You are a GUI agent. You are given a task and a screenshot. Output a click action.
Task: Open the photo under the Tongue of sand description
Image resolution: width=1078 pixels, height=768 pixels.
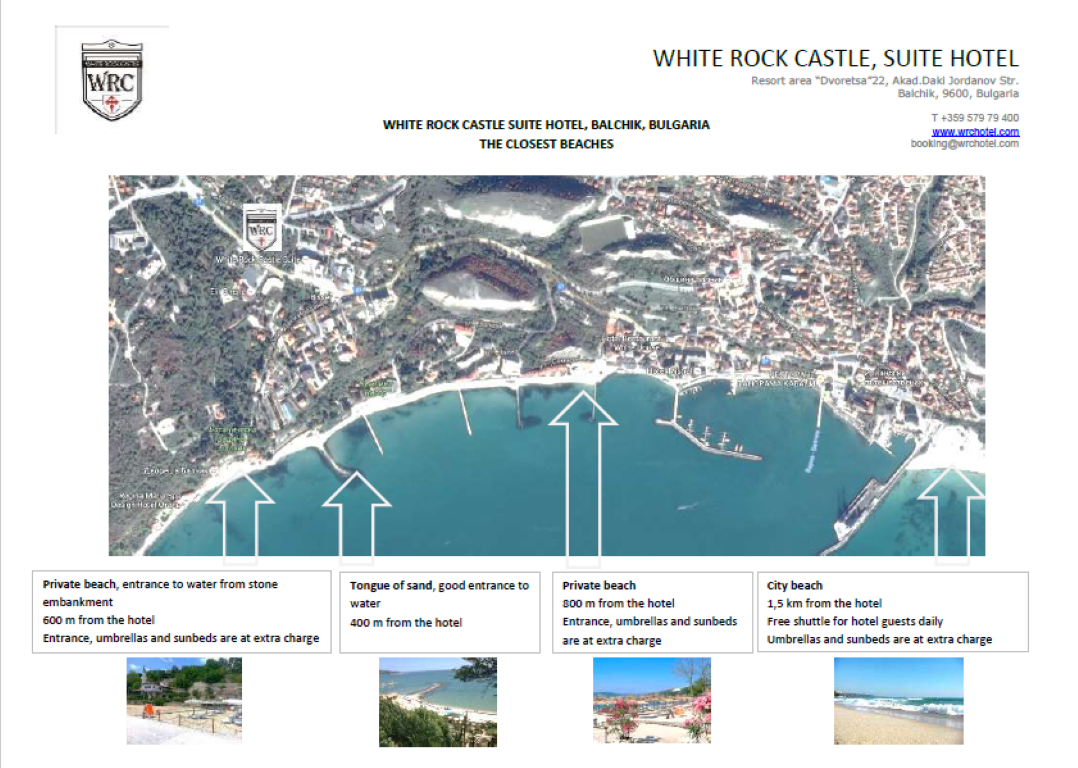coord(438,702)
